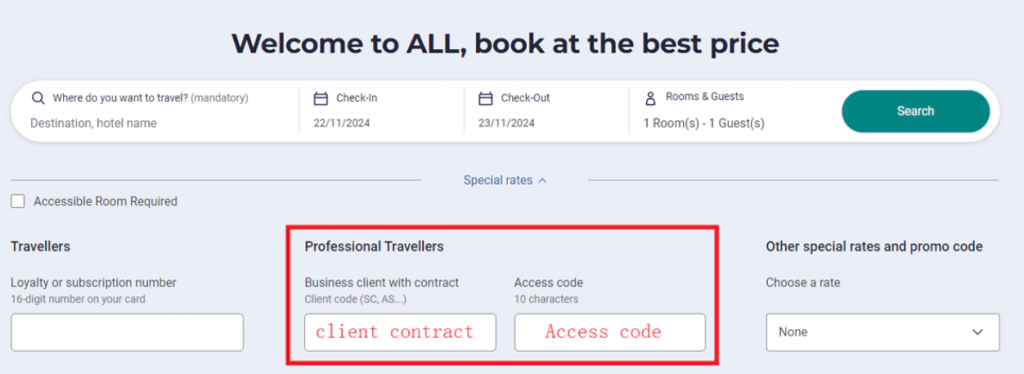Click the Check-Out calendar icon
The image size is (1024, 374).
[x=485, y=99]
